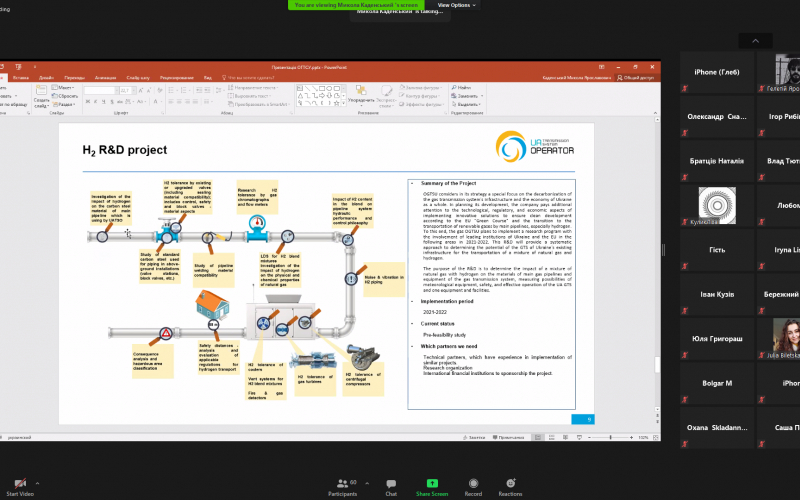800x500 pixels.
Task: Toggle strikethrough abc formatting
Action: point(119,102)
